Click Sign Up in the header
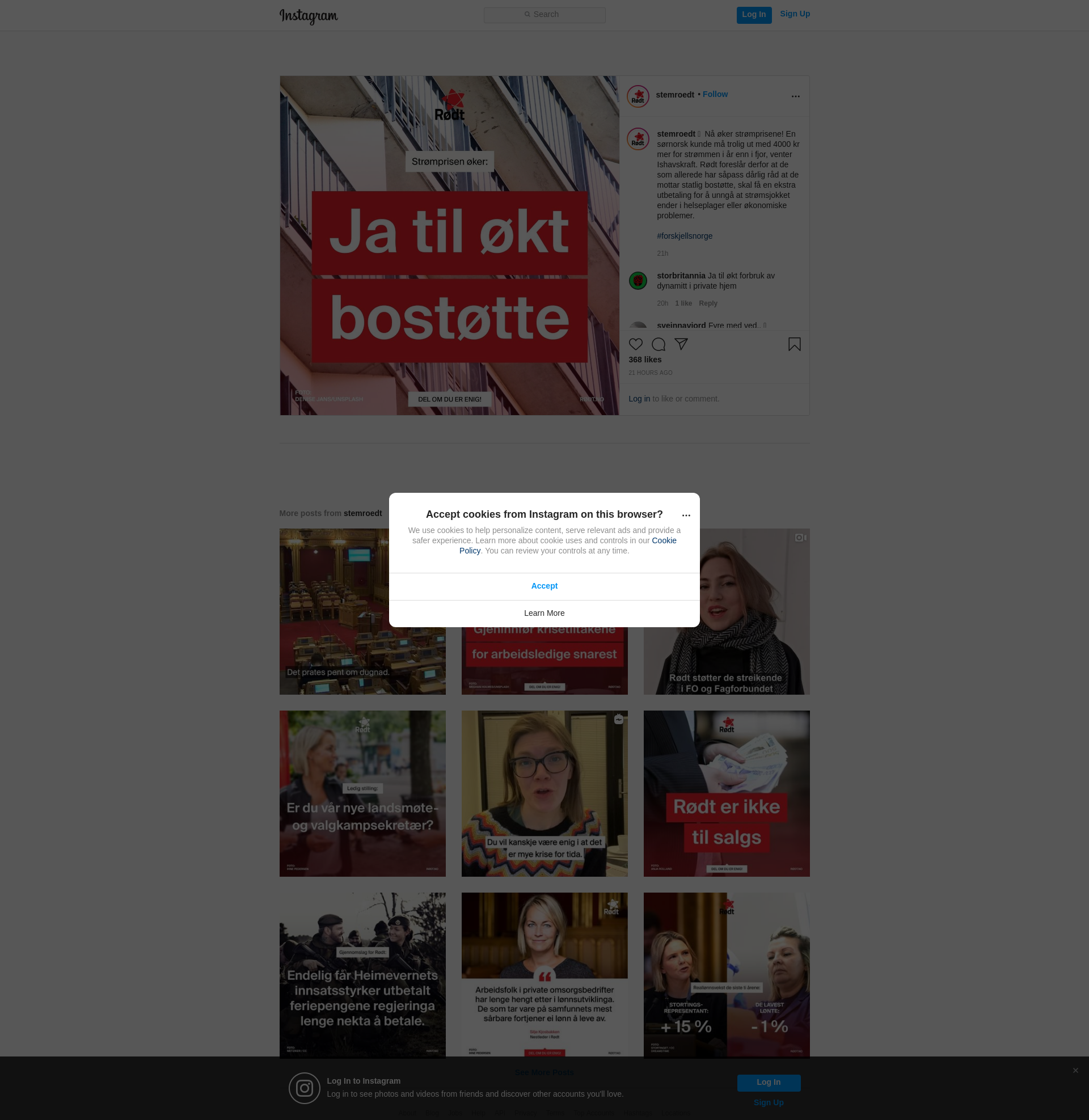Viewport: 1089px width, 1120px height. (x=795, y=14)
